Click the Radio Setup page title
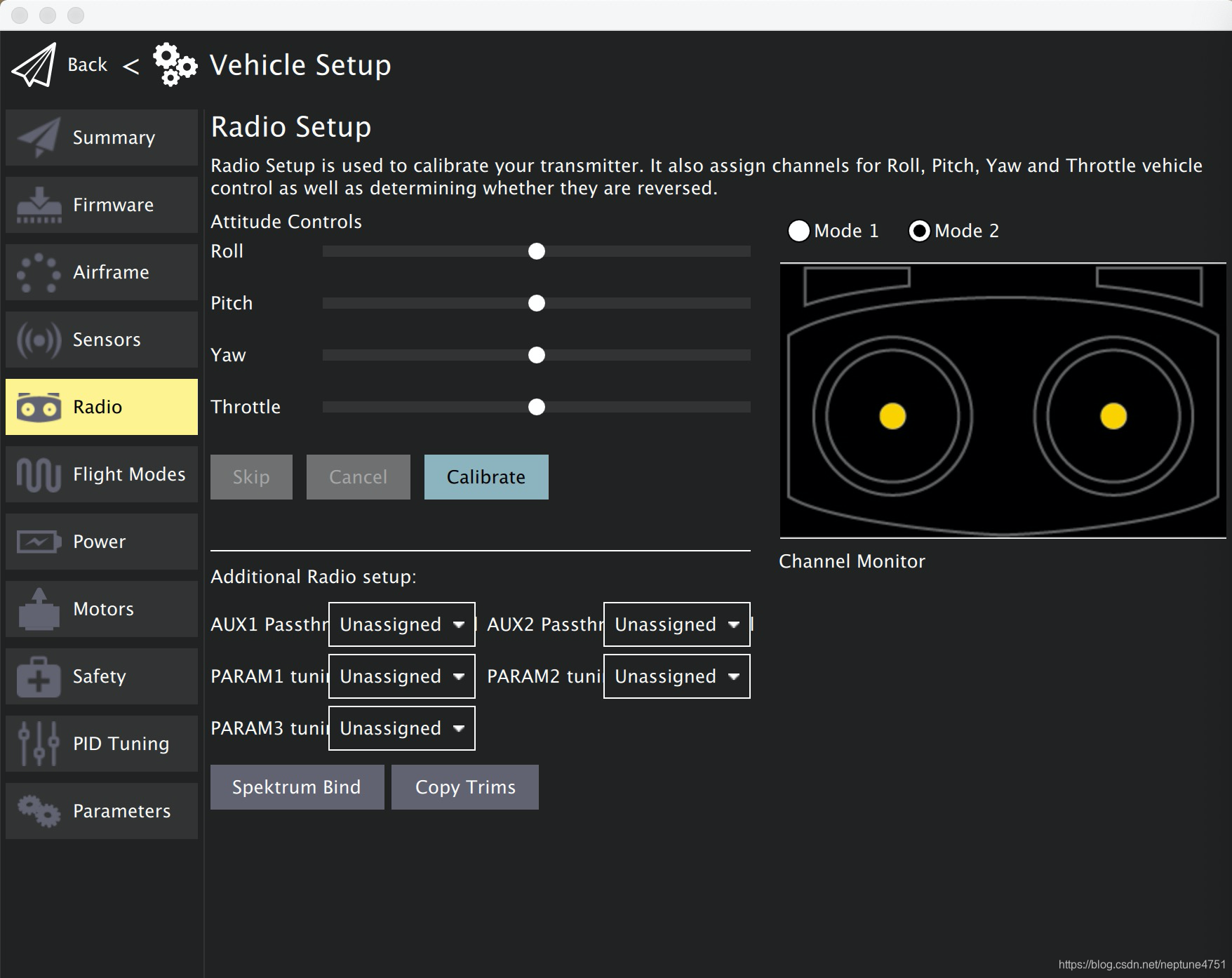 (x=291, y=127)
